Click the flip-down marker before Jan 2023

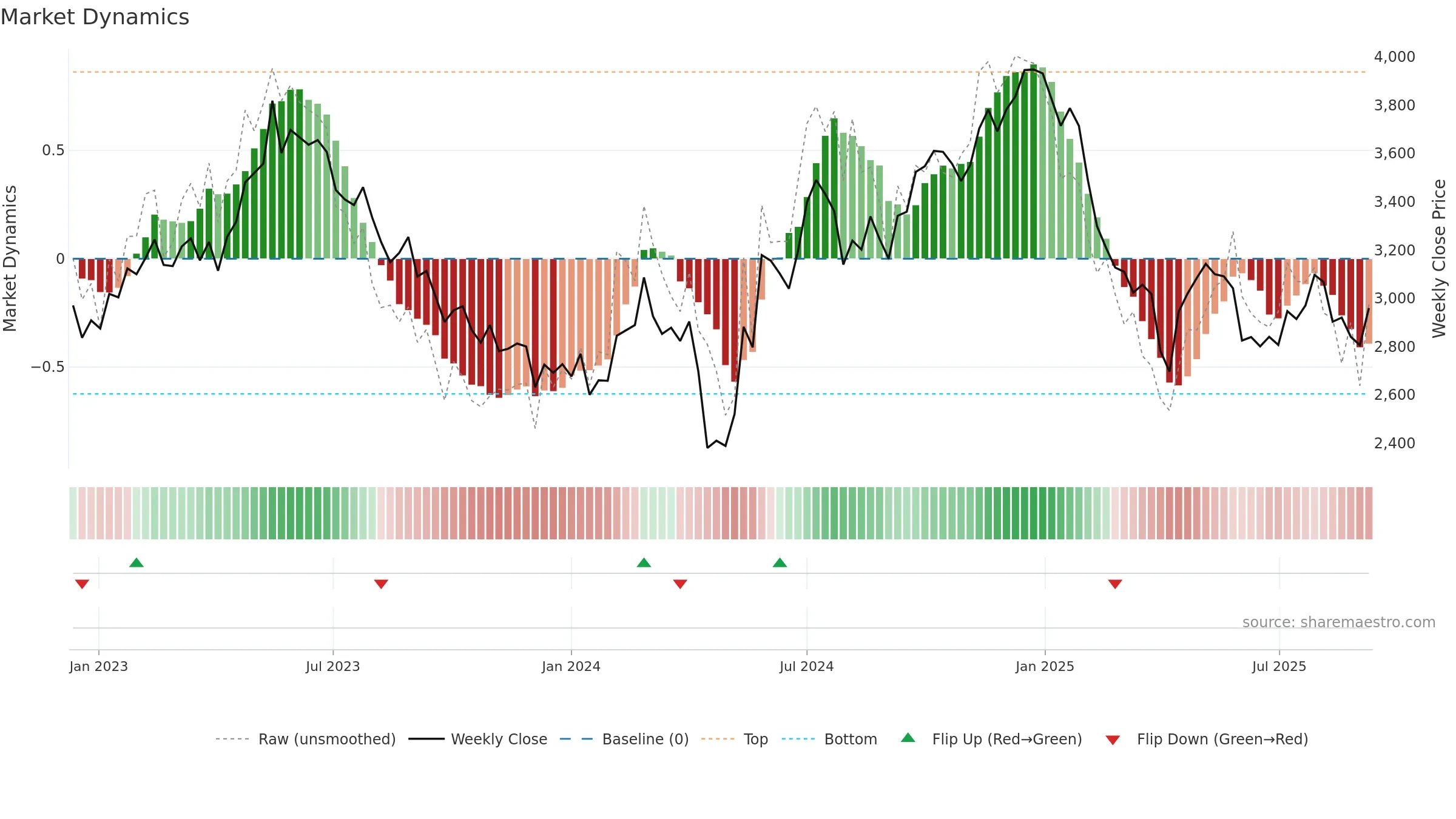pos(82,584)
